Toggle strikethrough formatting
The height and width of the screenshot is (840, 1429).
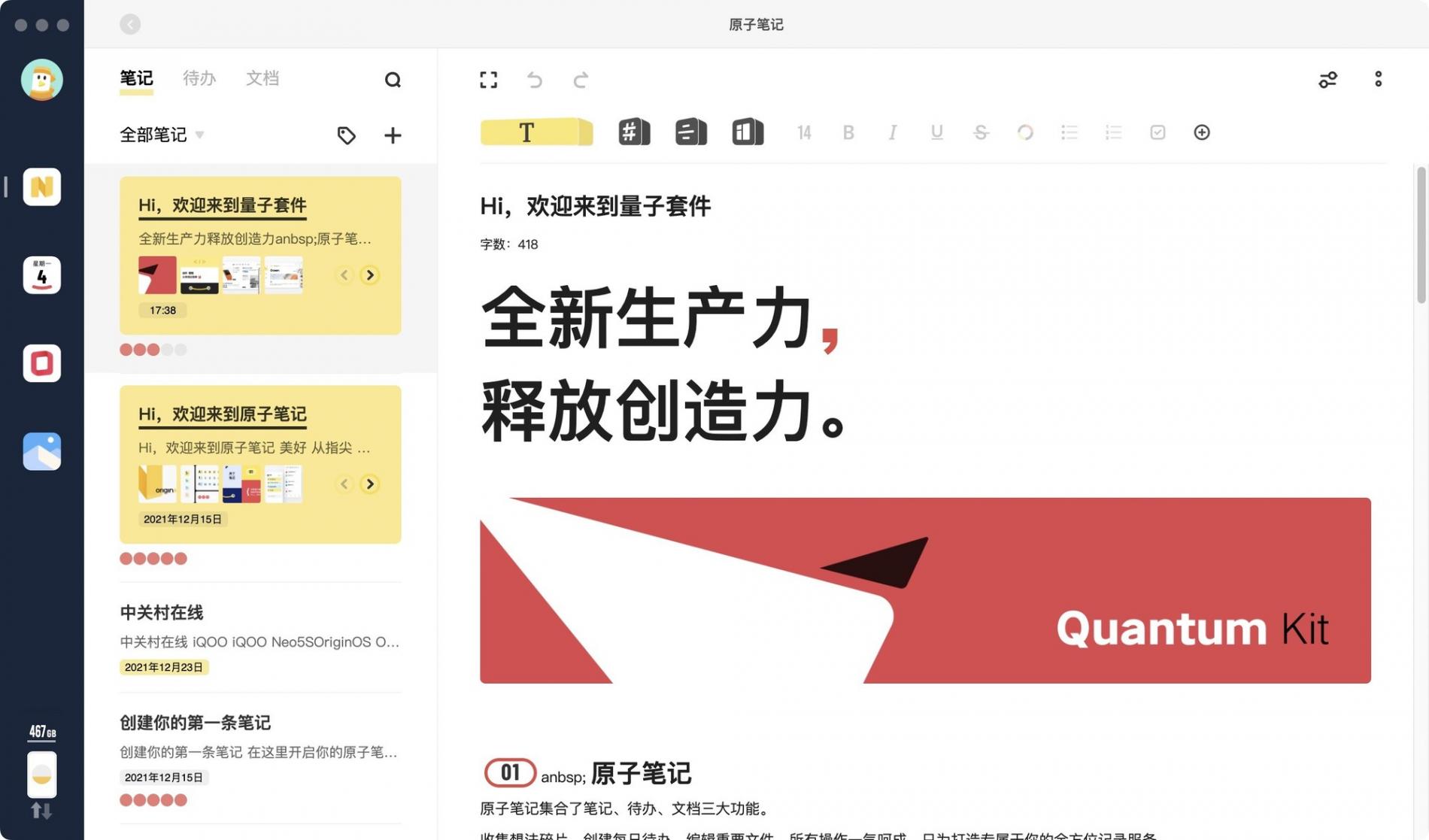coord(981,132)
